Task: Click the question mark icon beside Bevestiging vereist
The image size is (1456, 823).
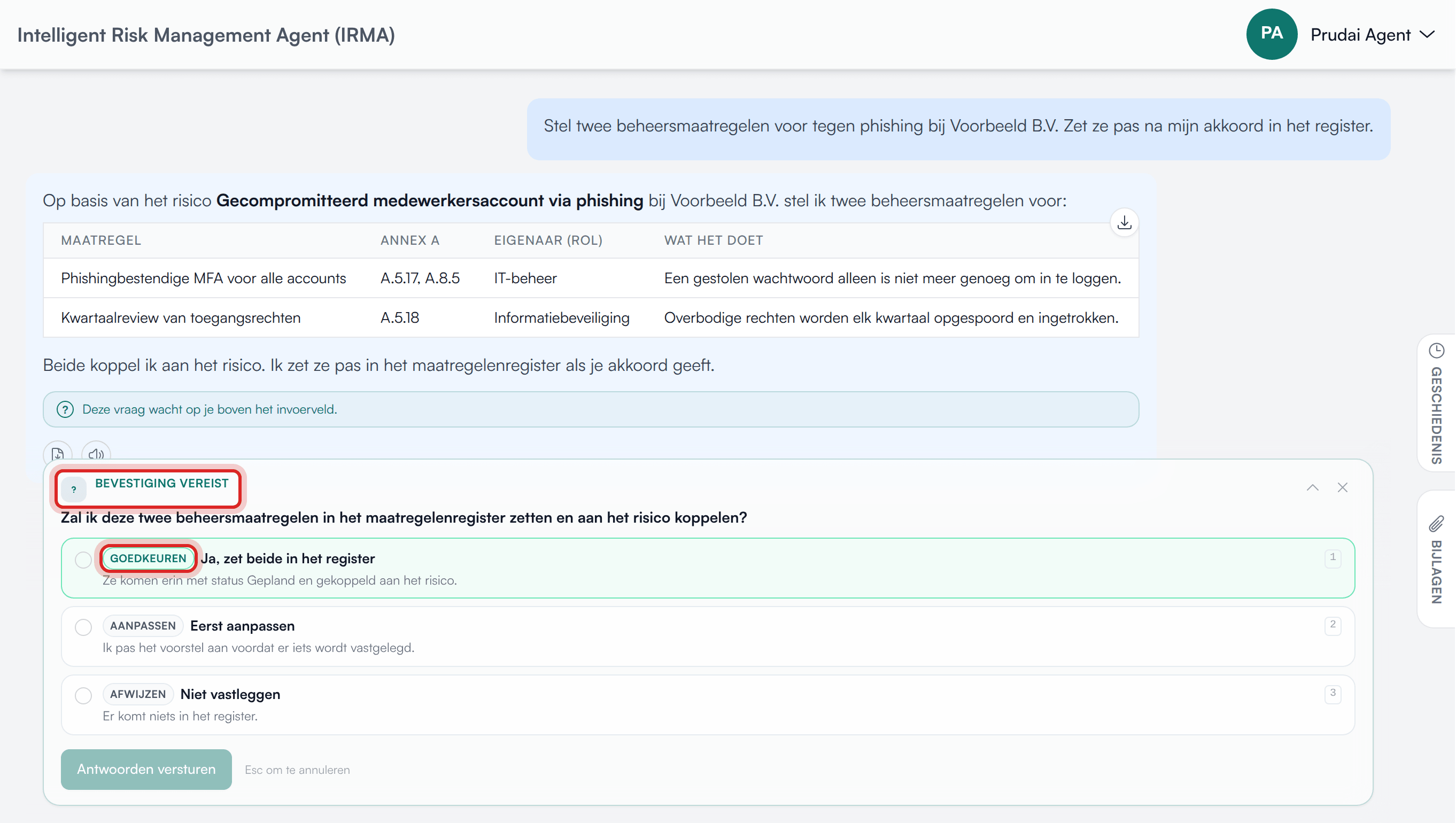Action: coord(74,490)
